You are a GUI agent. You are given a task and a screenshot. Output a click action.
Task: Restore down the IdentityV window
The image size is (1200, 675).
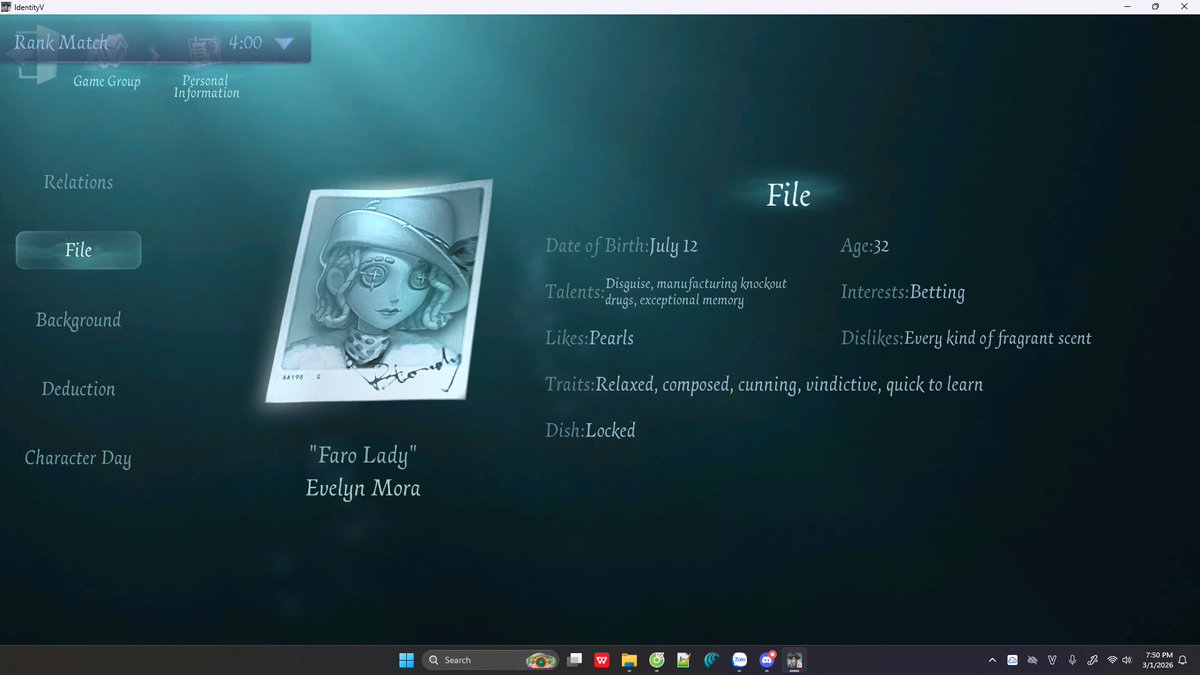click(1155, 7)
